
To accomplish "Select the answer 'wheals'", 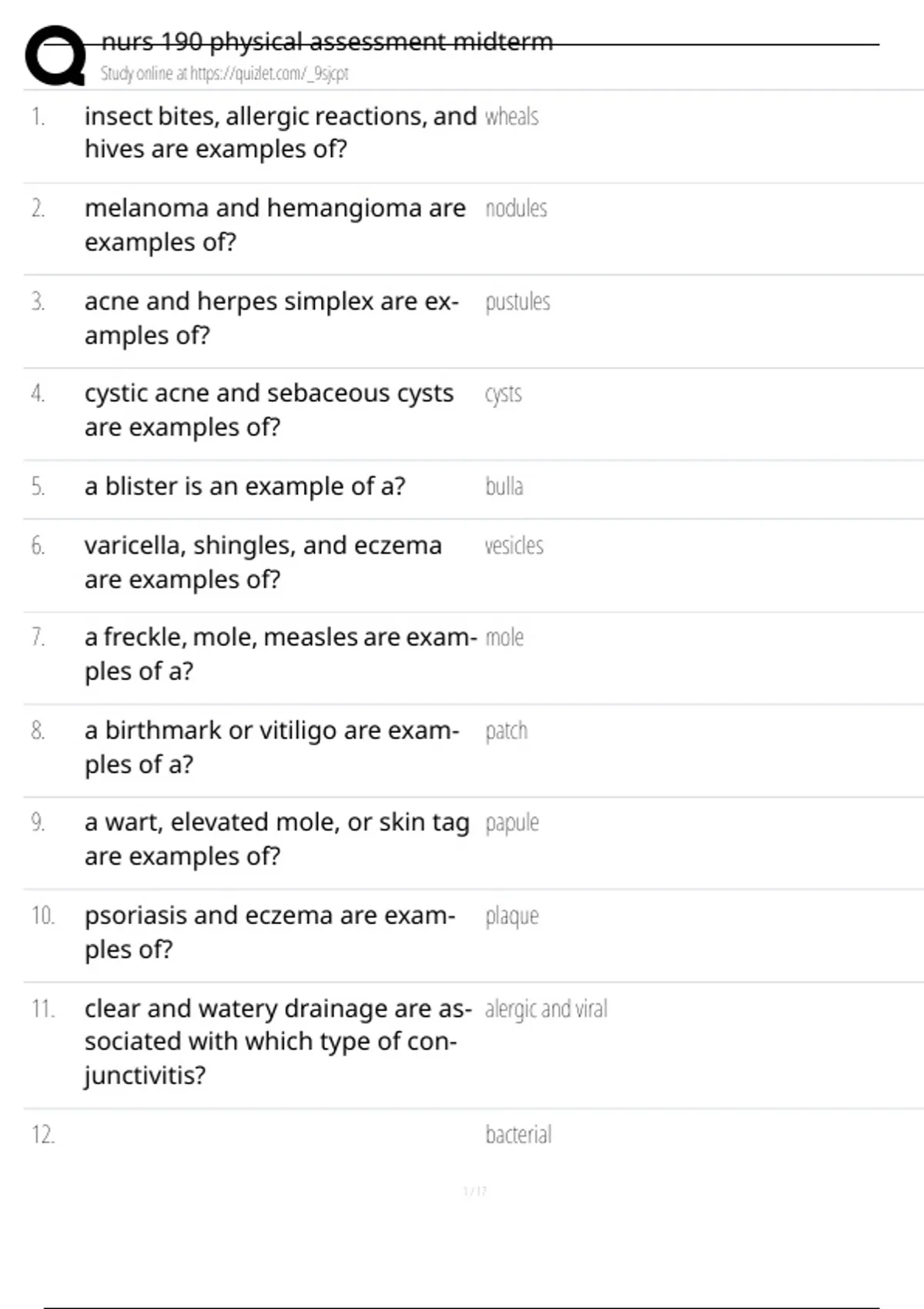I will coord(511,117).
